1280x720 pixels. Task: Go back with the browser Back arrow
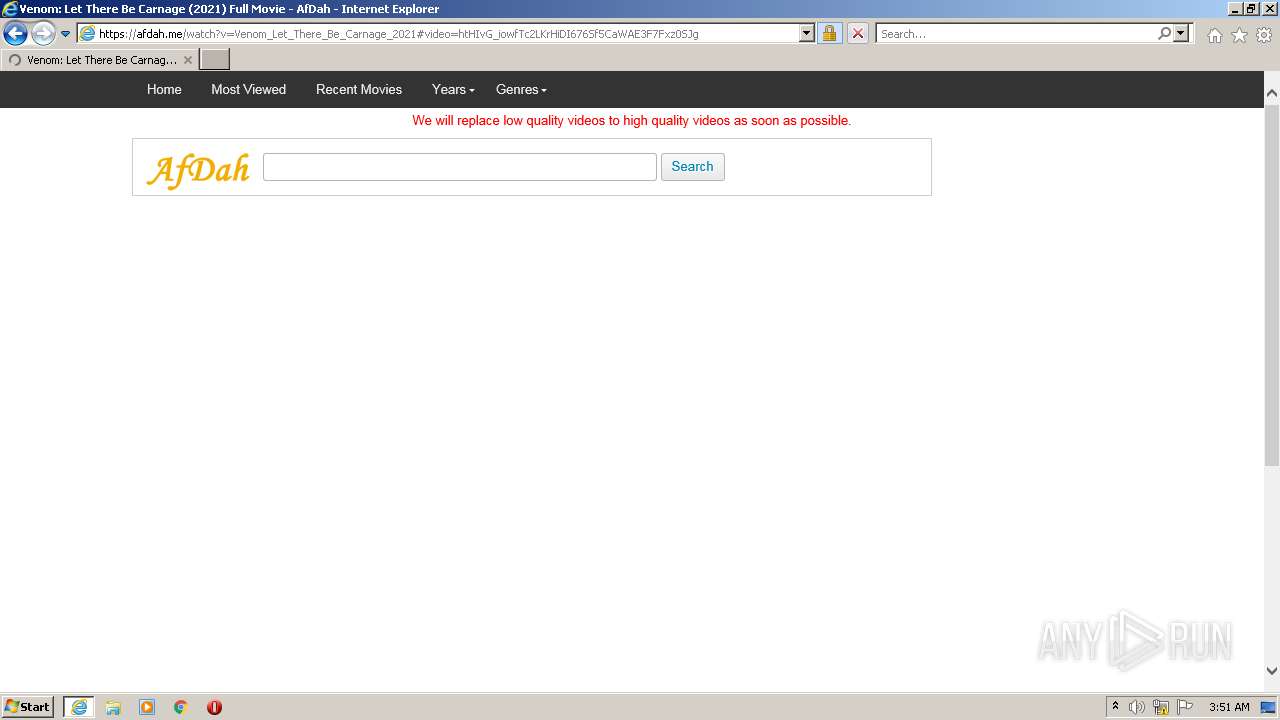coord(15,34)
